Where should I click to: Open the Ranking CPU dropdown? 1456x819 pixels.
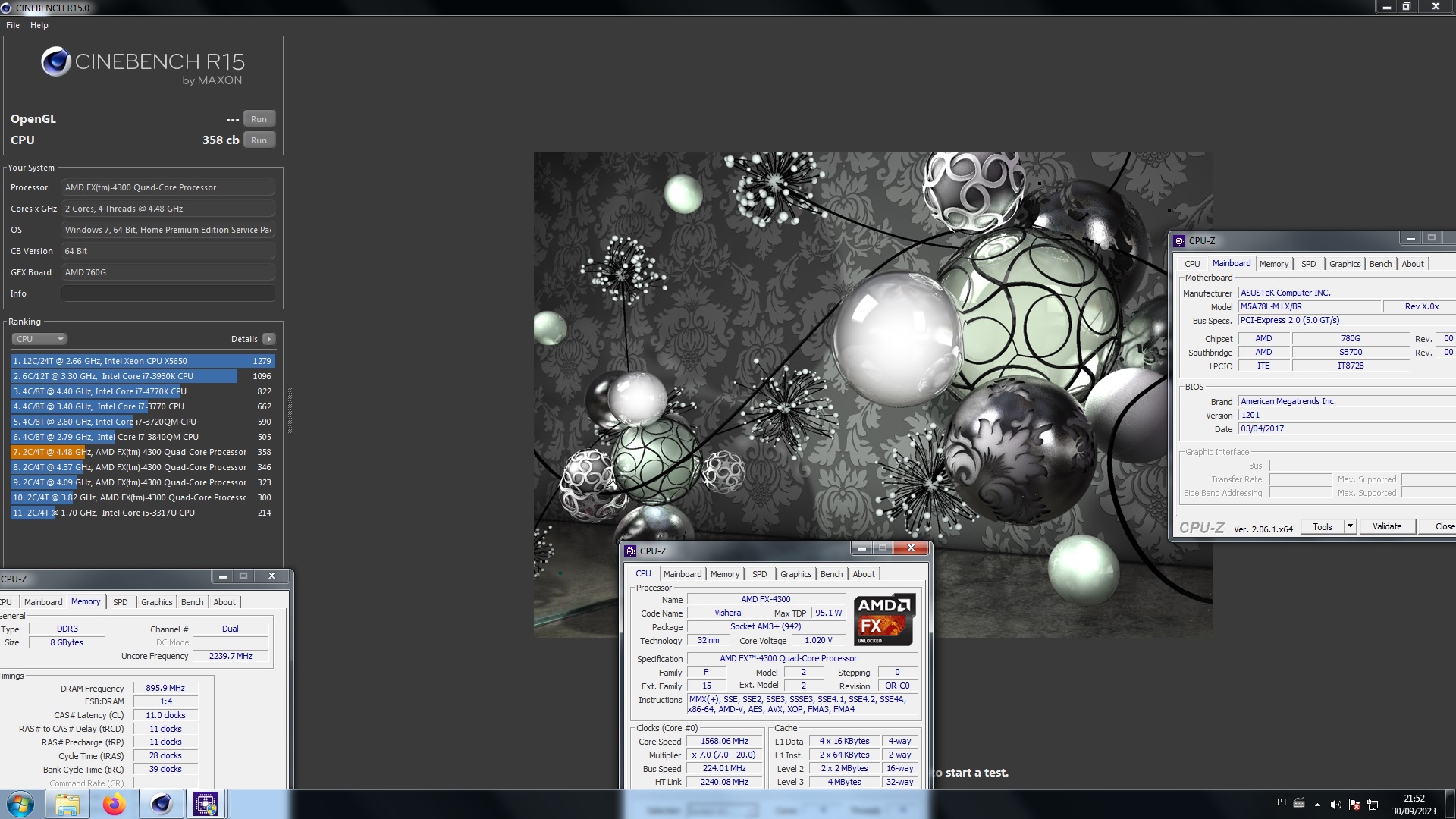coord(39,339)
